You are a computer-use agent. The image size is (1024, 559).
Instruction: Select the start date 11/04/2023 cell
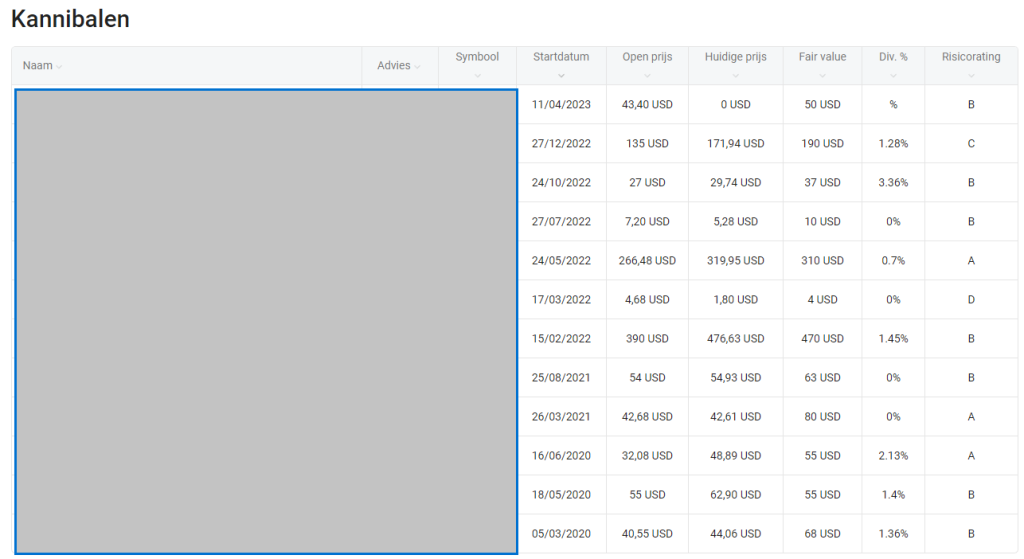point(561,105)
